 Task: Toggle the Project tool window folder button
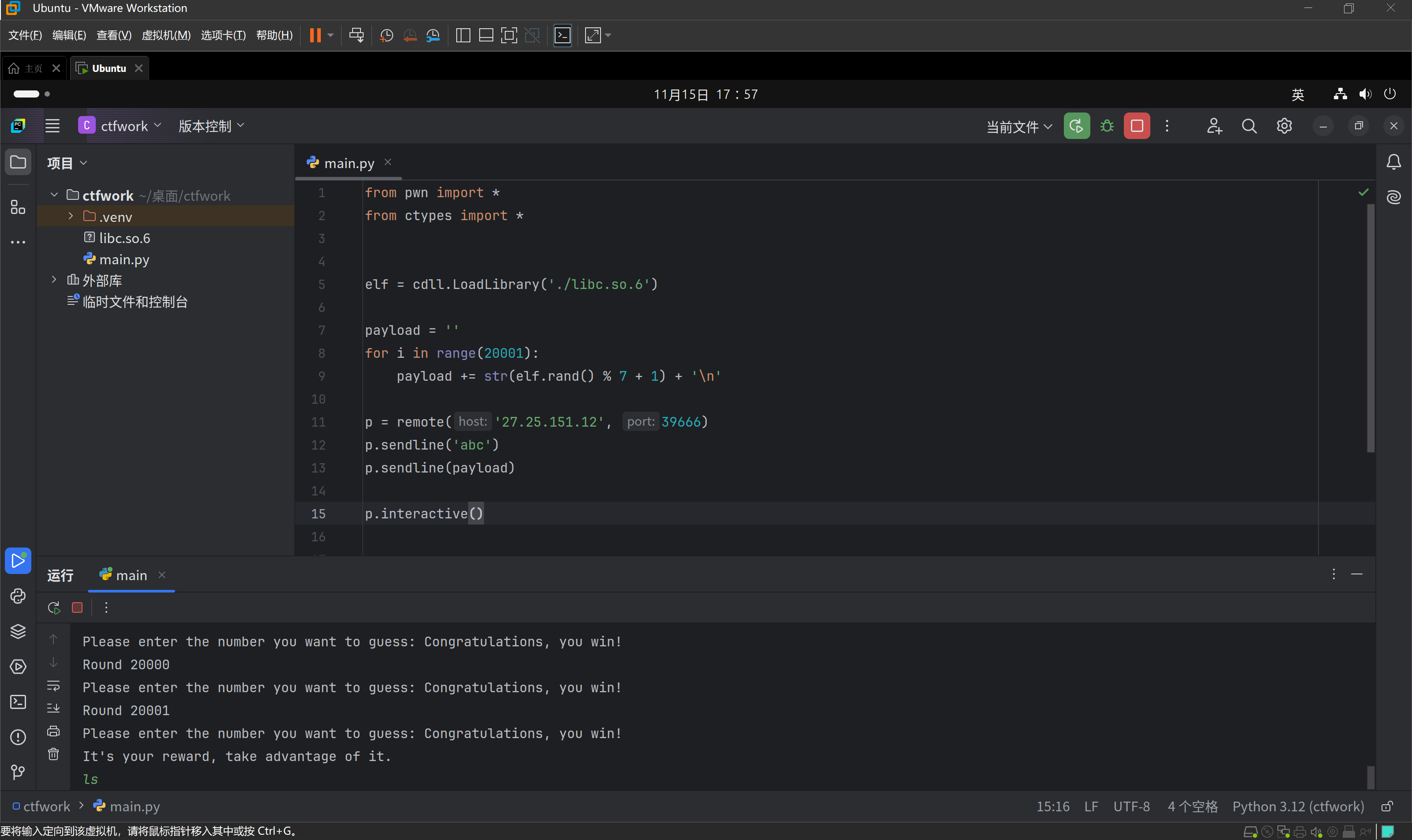pyautogui.click(x=18, y=162)
